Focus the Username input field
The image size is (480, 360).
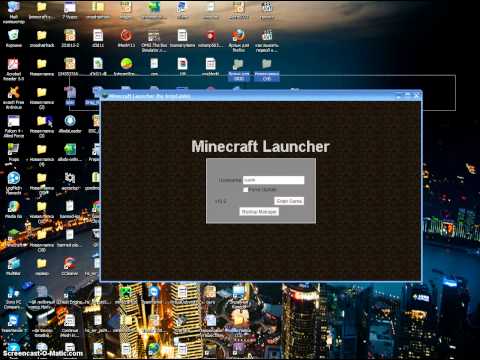273,180
